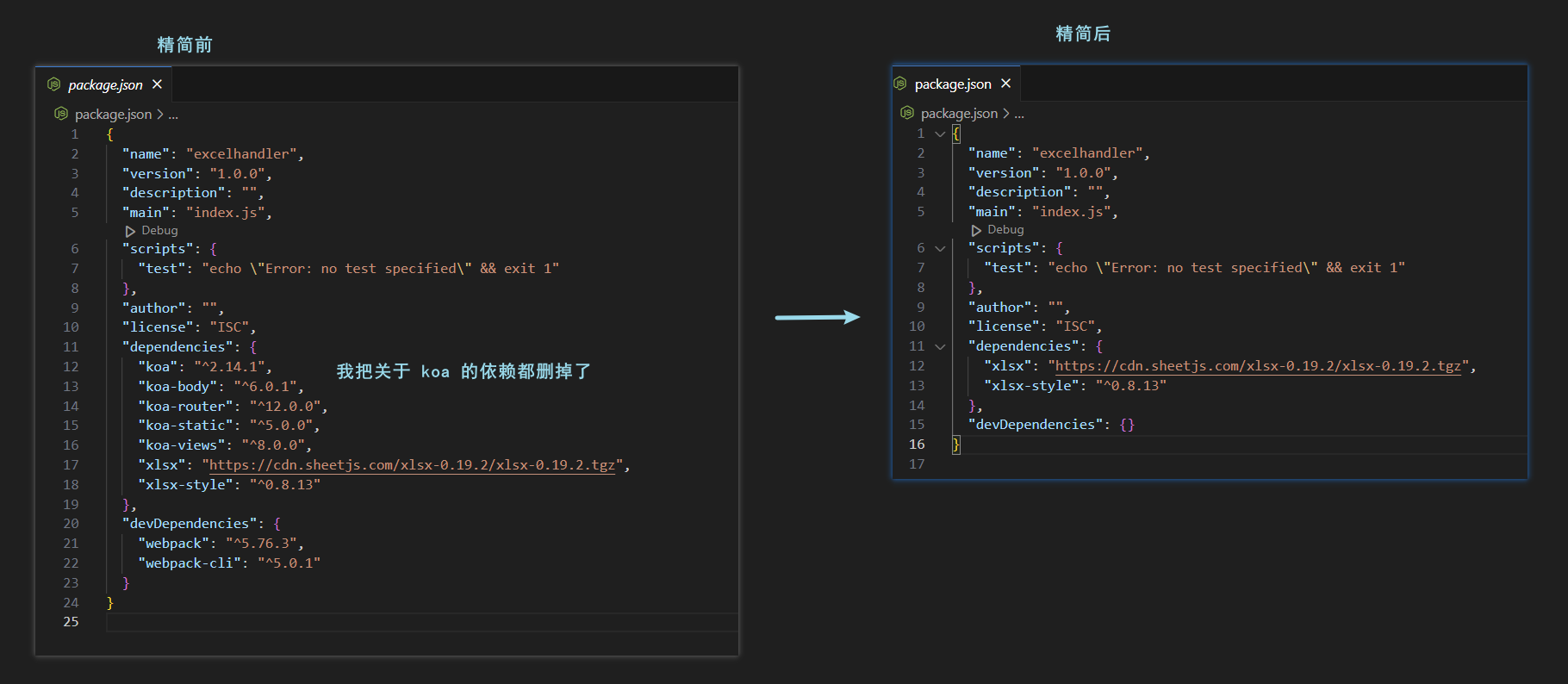This screenshot has height=684, width=1568.
Task: Select the left package.json tab label
Action: (105, 84)
